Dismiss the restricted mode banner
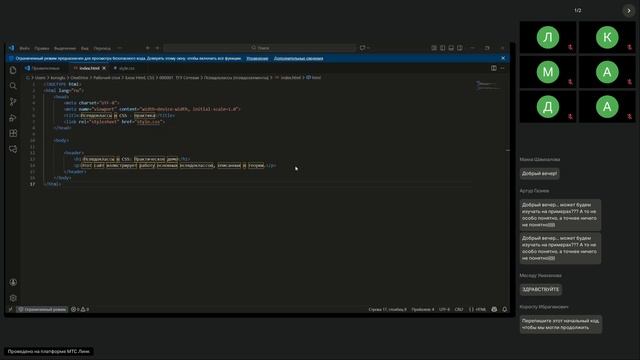Viewport: 640px width, 360px height. click(x=503, y=58)
